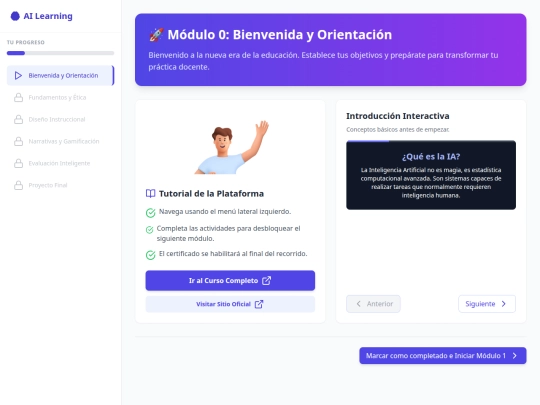Click the TU PROGRESO label
The image size is (540, 405).
click(x=25, y=42)
